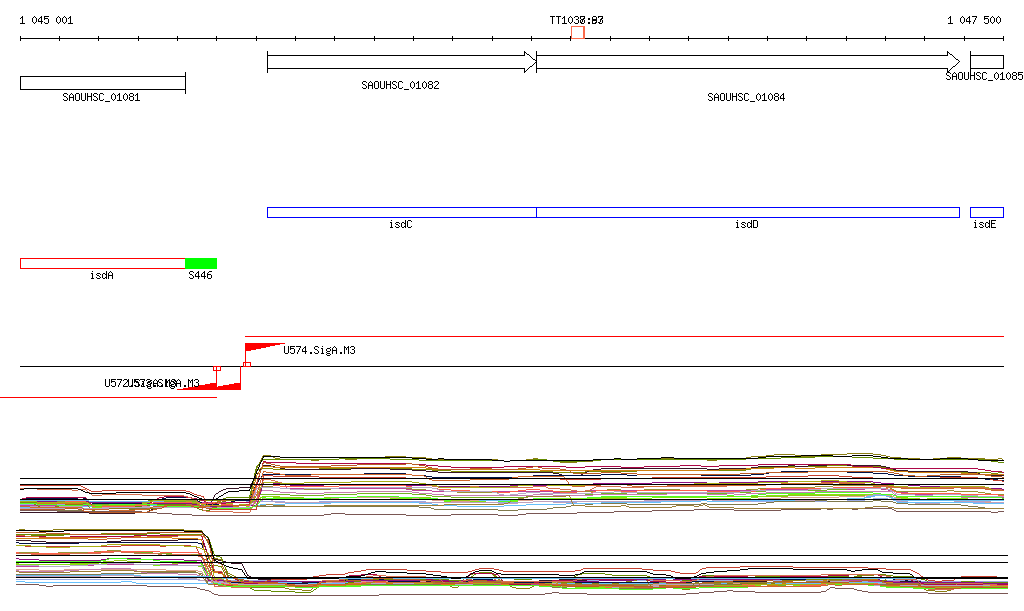Click the red isdA segment bar
This screenshot has width=1024, height=611.
(x=102, y=264)
